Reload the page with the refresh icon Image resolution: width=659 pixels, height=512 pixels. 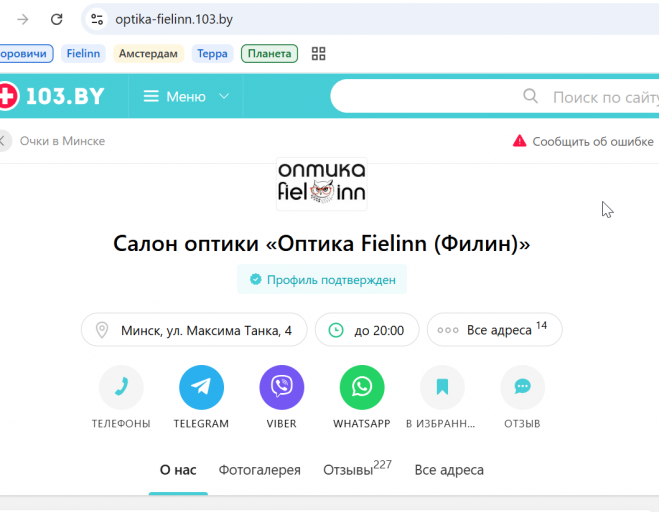[57, 19]
